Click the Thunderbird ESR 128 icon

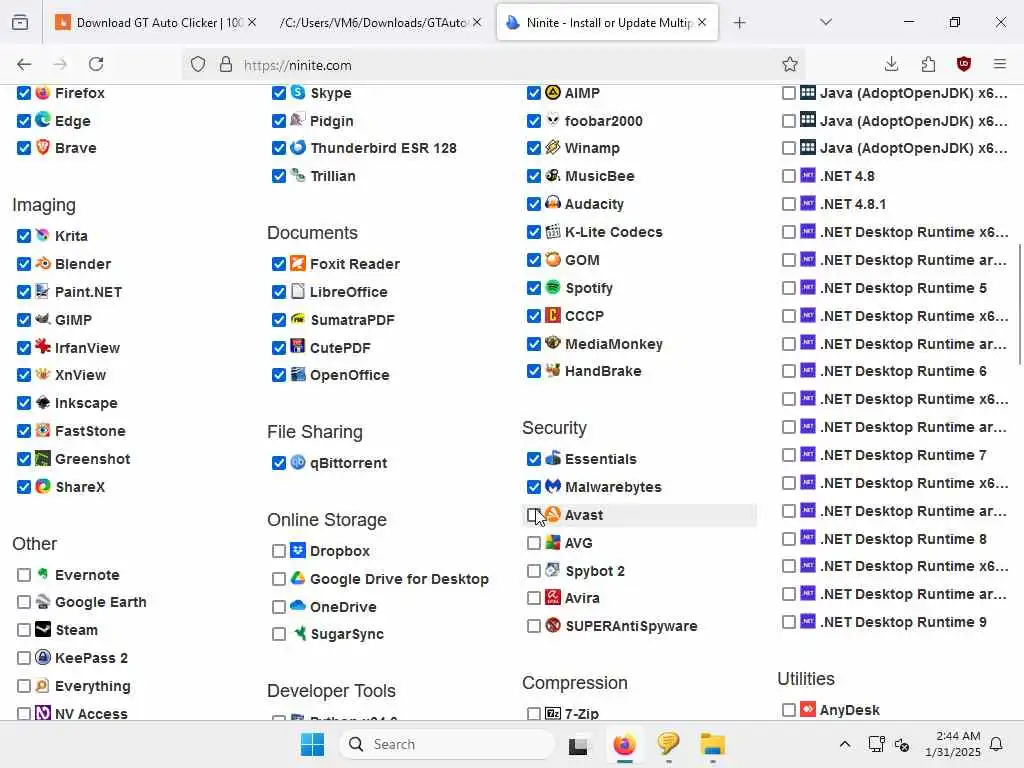(x=298, y=148)
